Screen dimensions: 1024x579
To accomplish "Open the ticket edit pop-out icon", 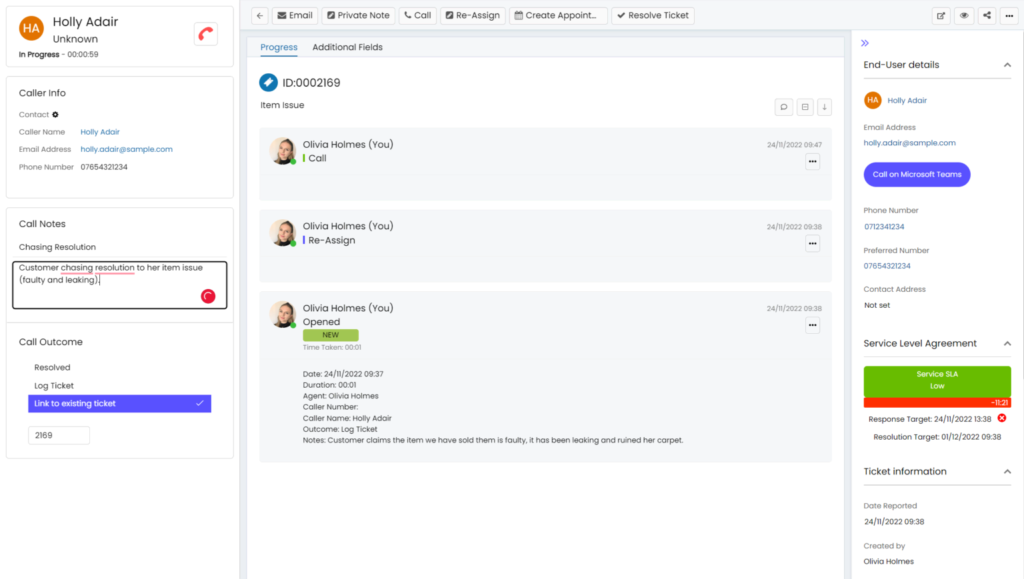I will (x=941, y=16).
